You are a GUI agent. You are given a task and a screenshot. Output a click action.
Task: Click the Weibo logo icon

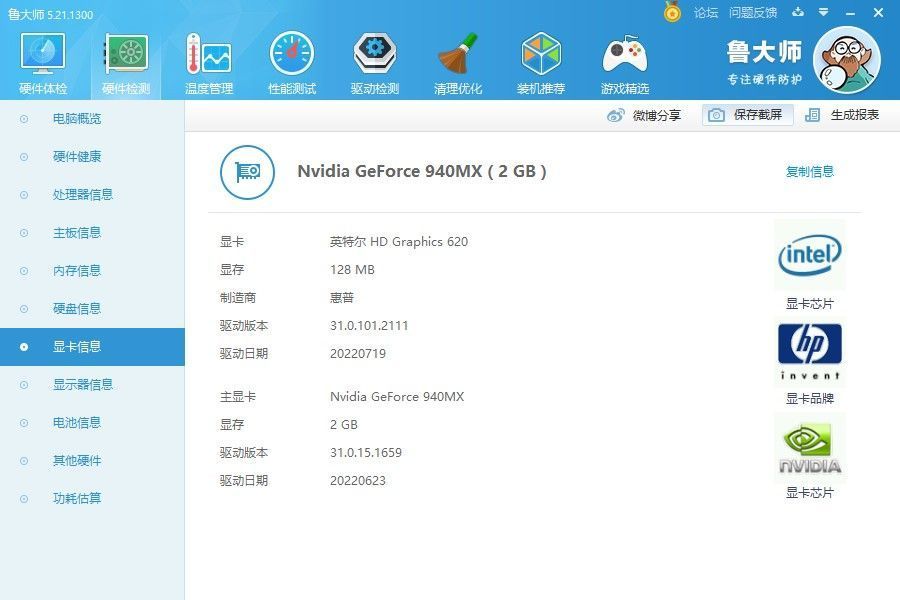[x=616, y=115]
